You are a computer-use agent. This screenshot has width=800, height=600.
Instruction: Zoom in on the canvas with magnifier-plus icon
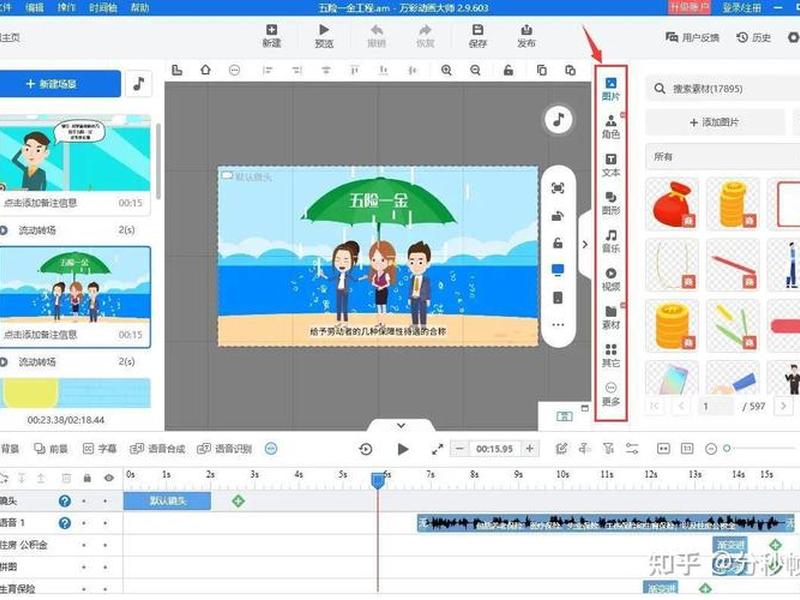(x=446, y=70)
